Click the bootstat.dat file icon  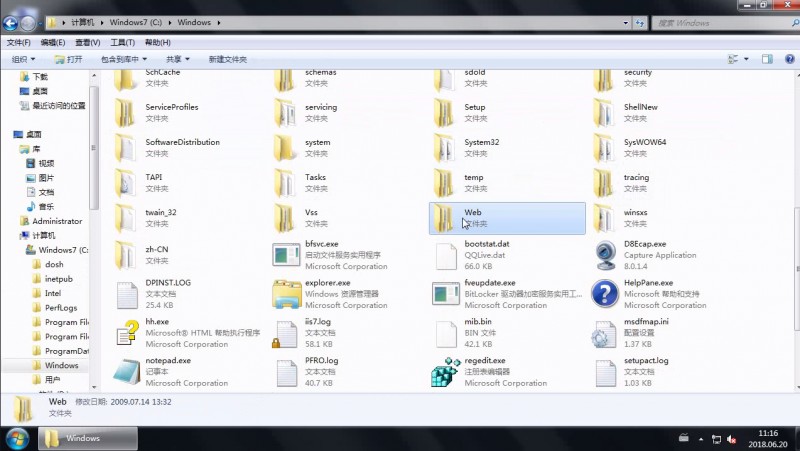[446, 256]
